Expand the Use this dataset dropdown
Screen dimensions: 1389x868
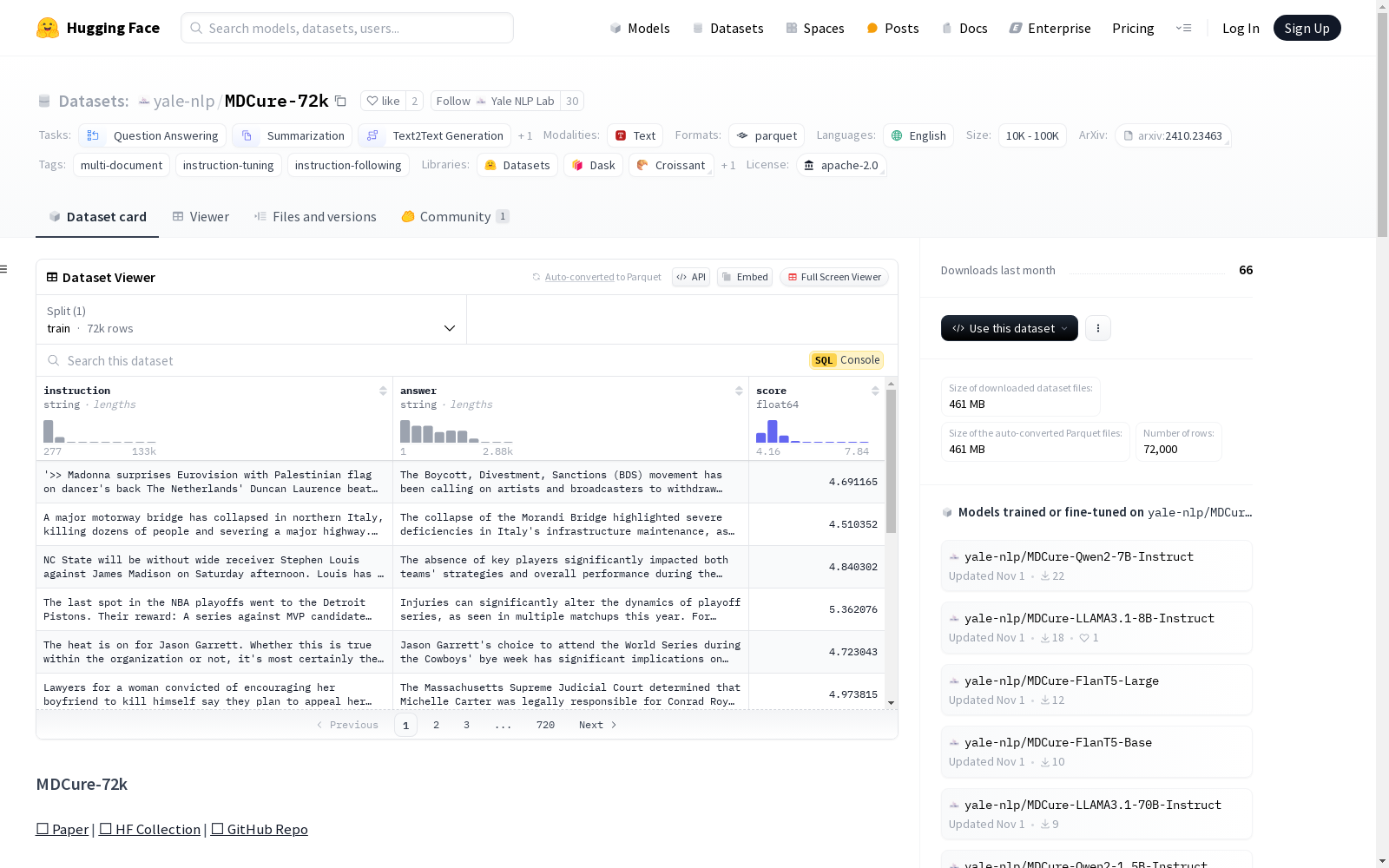[x=1010, y=328]
